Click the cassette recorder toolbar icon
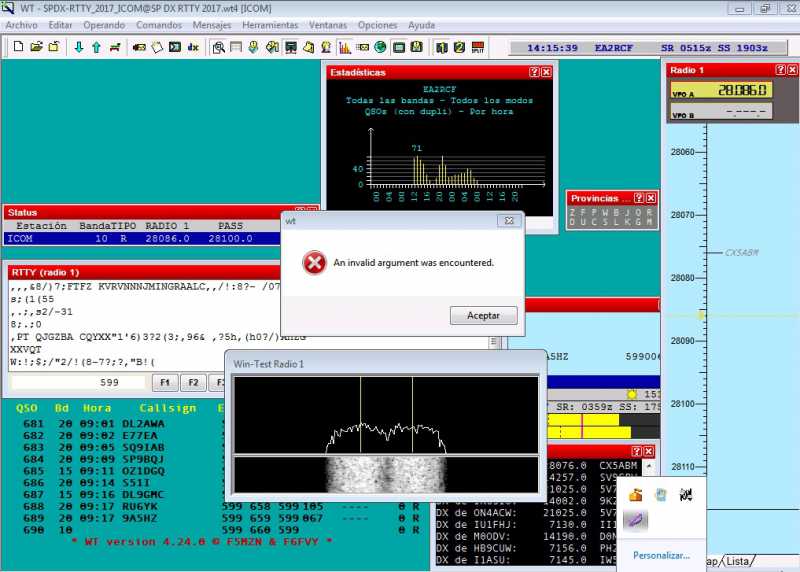 363,47
